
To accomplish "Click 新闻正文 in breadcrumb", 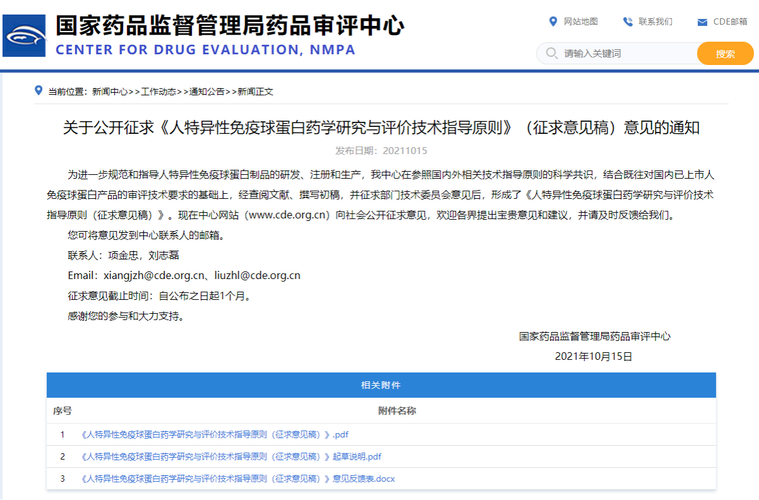I will point(255,91).
